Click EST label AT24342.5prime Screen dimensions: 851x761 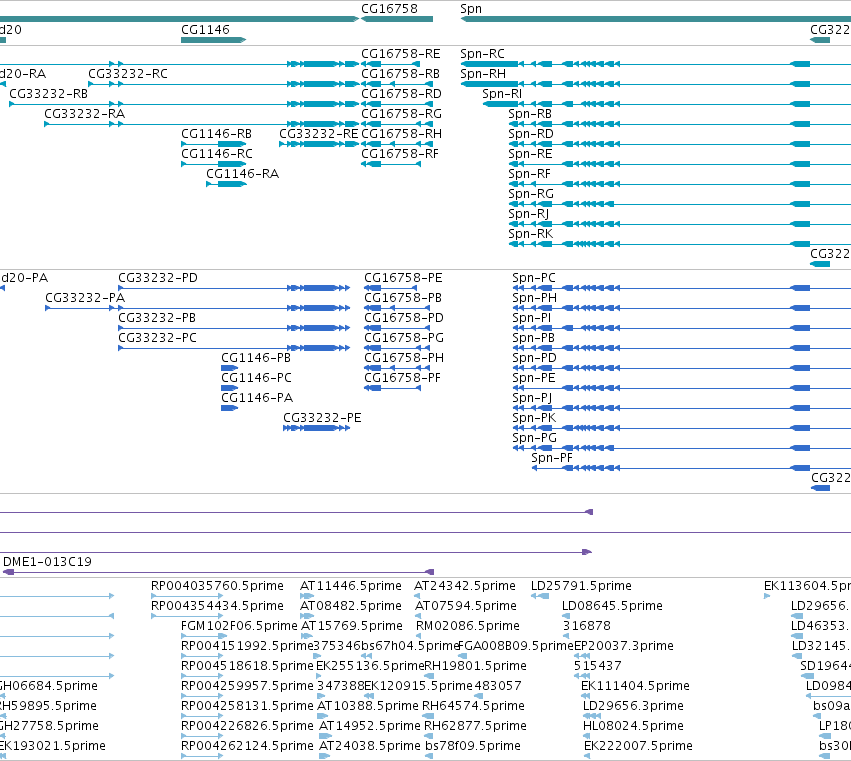(465, 586)
